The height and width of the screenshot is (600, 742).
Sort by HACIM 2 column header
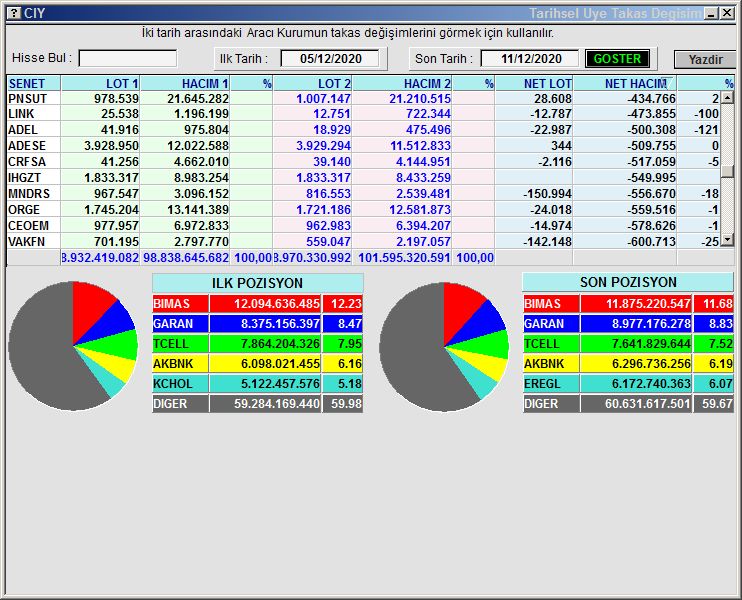click(402, 83)
